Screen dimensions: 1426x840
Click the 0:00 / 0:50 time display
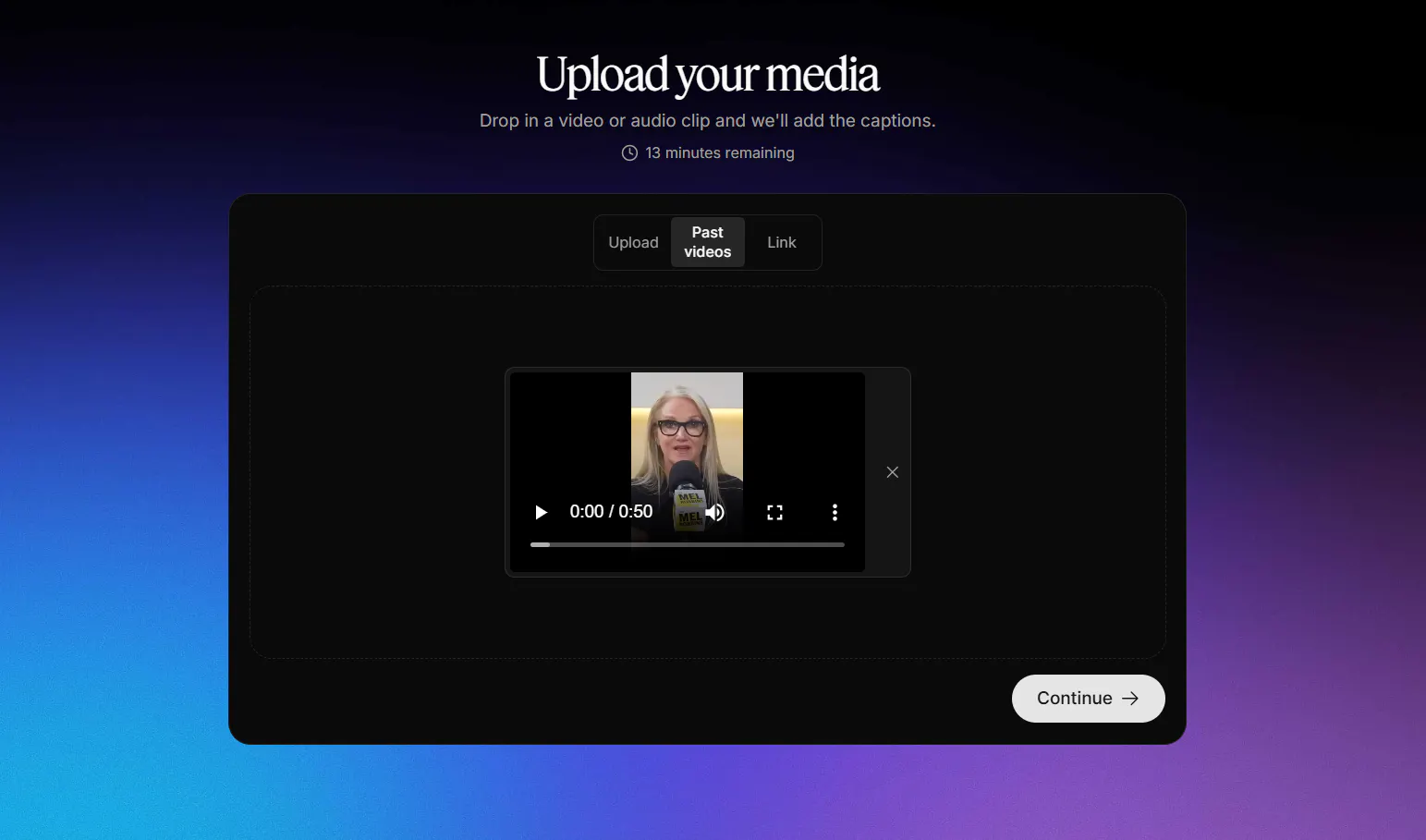(611, 512)
